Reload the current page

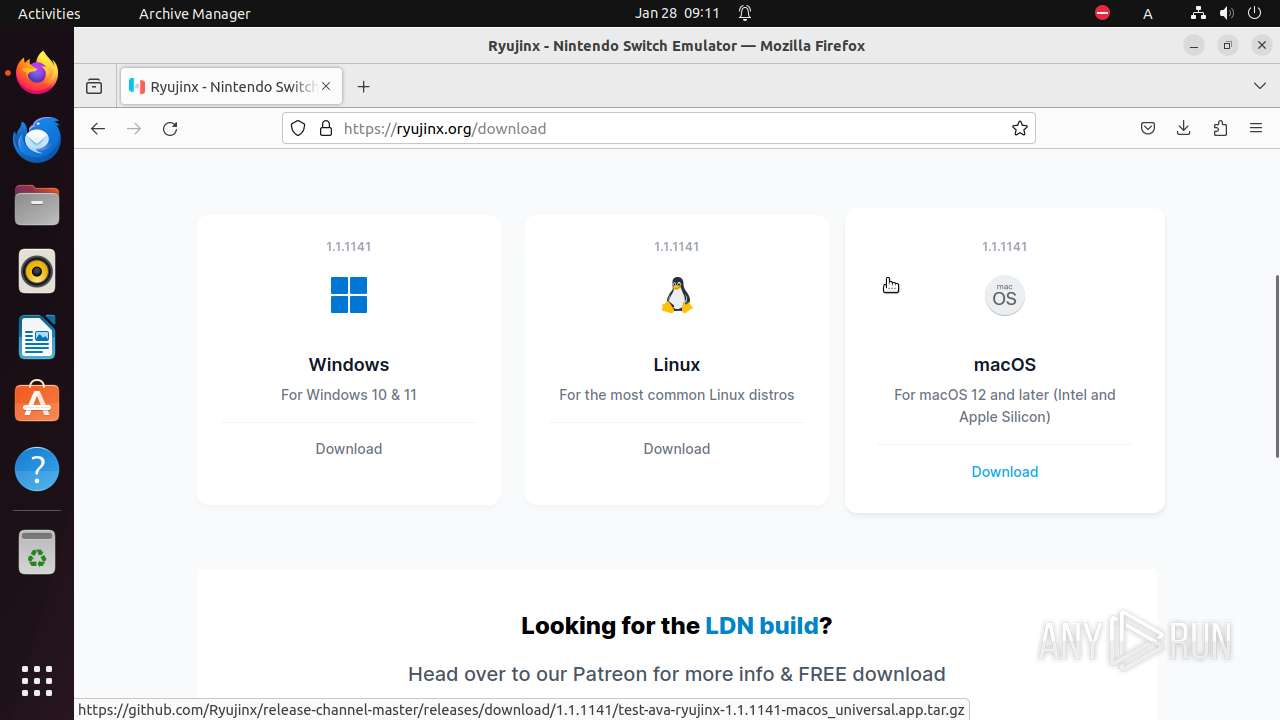click(x=170, y=128)
